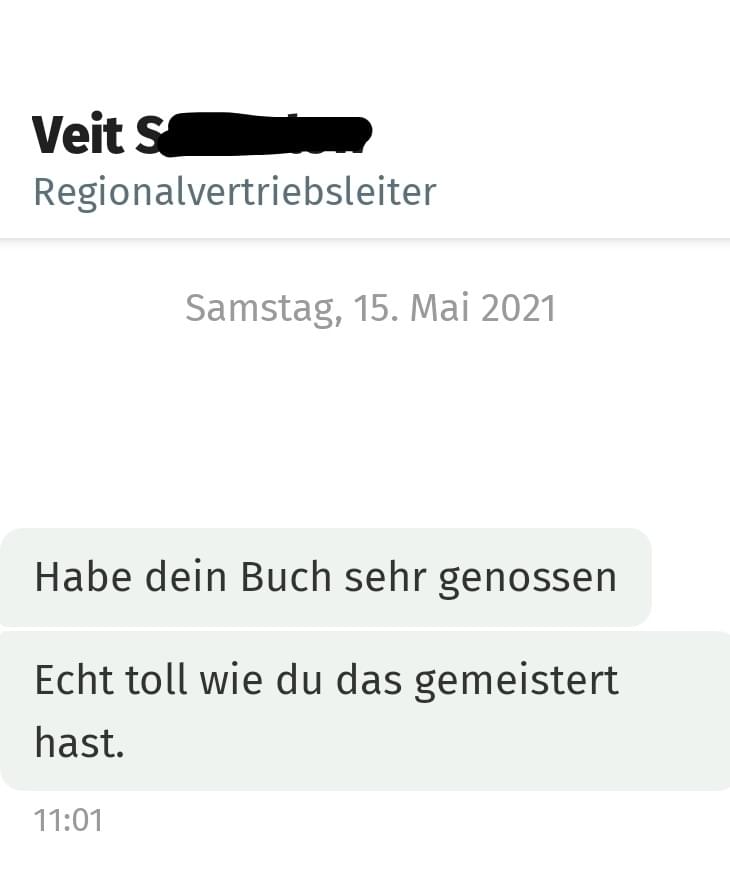730x873 pixels.
Task: Click the word 'dein' in the first message
Action: [186, 577]
